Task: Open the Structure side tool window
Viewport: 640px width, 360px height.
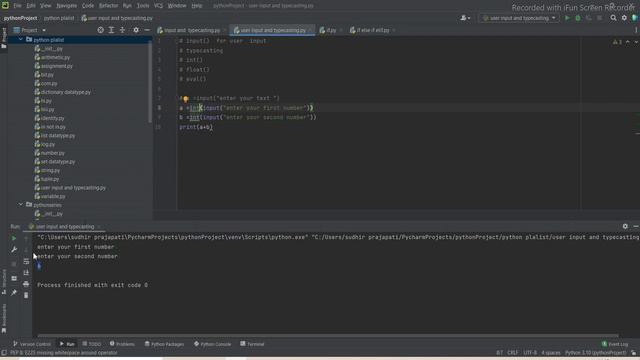Action: [4, 281]
